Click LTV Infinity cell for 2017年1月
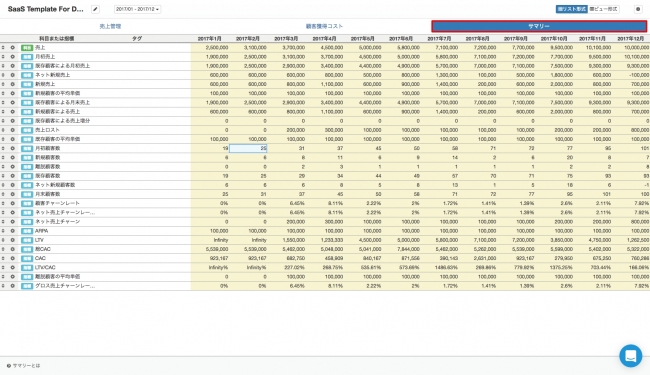650x375 pixels. (x=210, y=240)
